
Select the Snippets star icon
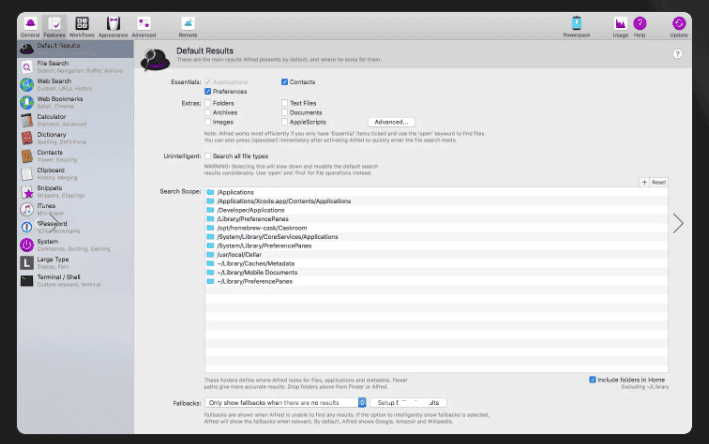(x=27, y=192)
